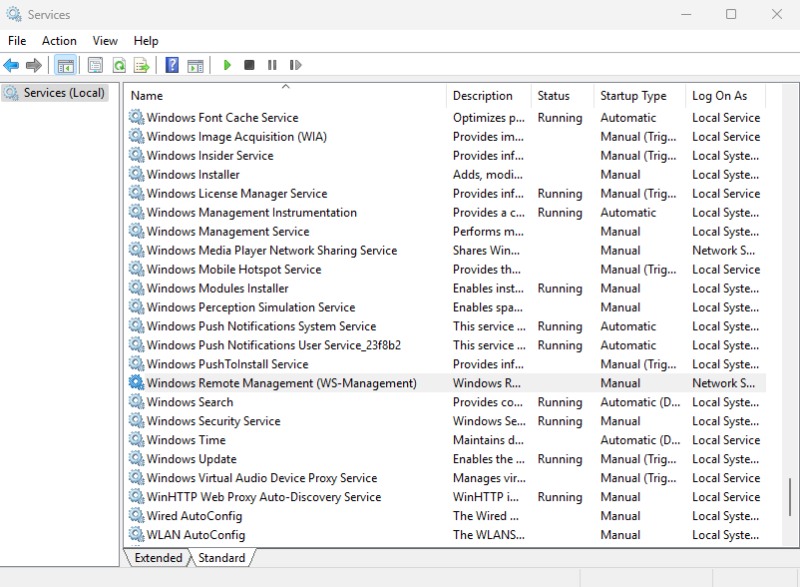Toggle the console tree visibility
Image resolution: width=800 pixels, height=587 pixels.
coord(65,65)
